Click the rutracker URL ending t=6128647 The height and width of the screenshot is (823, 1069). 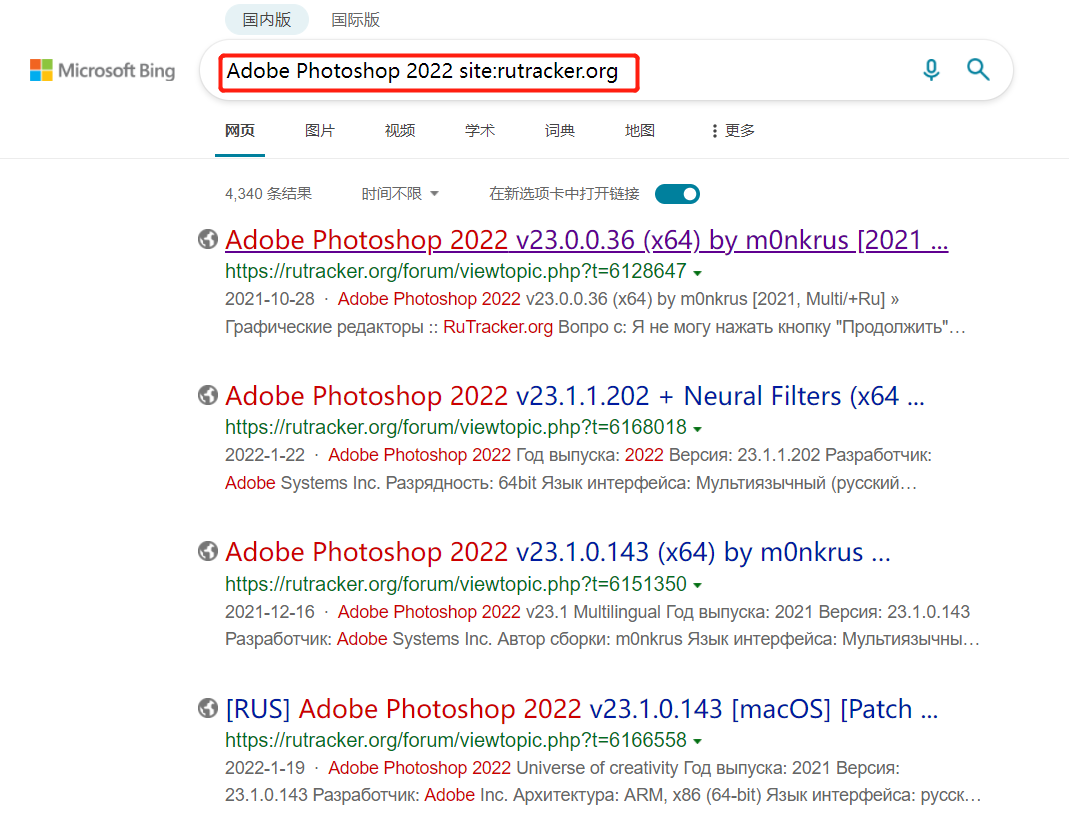click(x=455, y=271)
